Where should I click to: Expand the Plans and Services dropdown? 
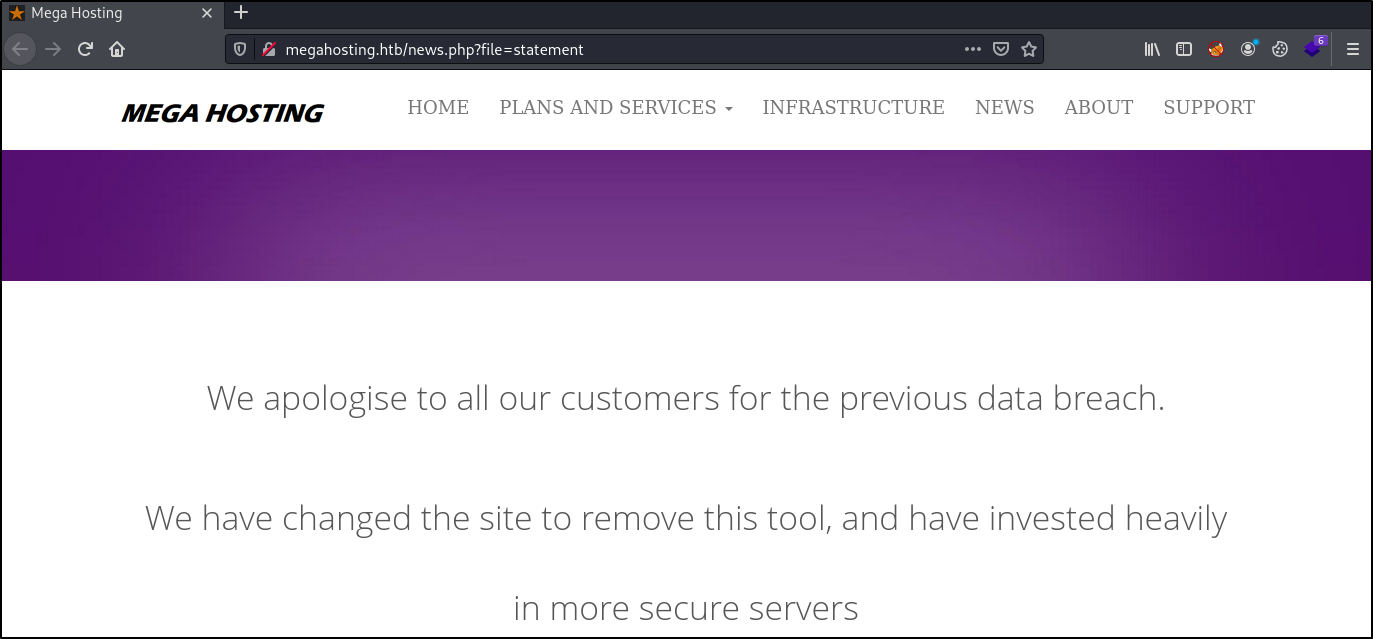(x=616, y=107)
